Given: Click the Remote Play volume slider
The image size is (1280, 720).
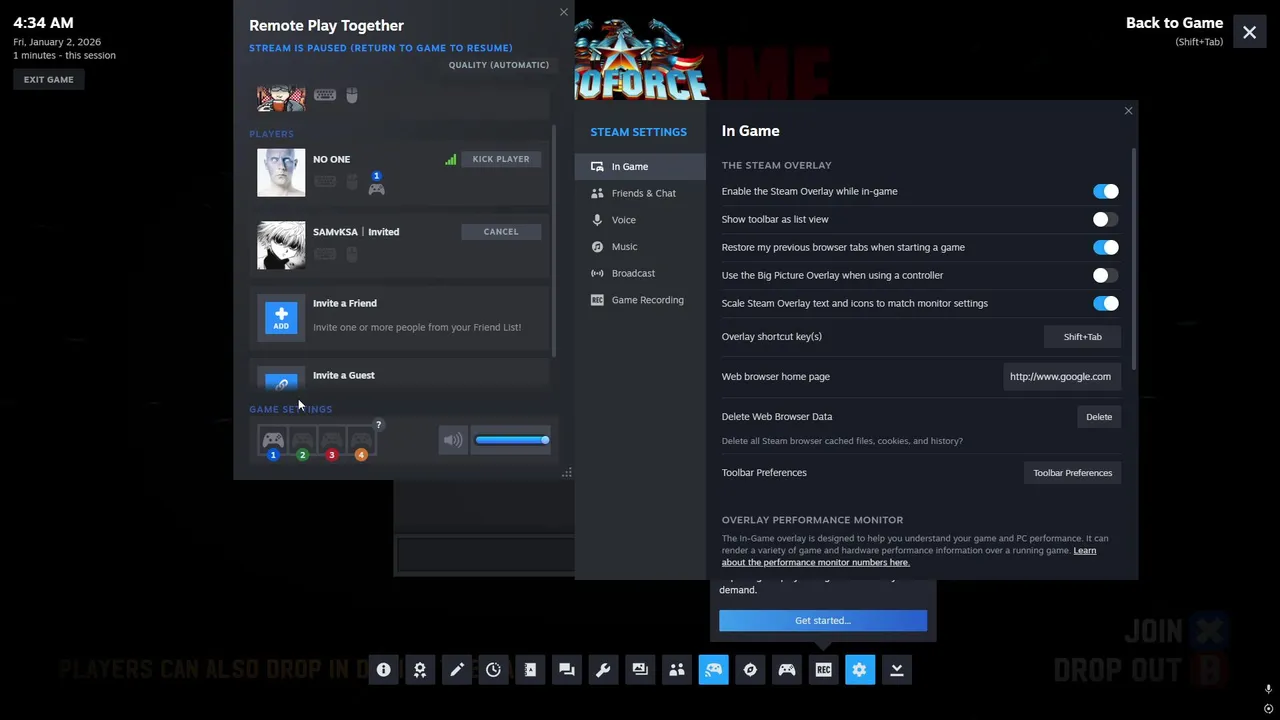Looking at the screenshot, I should [x=512, y=440].
